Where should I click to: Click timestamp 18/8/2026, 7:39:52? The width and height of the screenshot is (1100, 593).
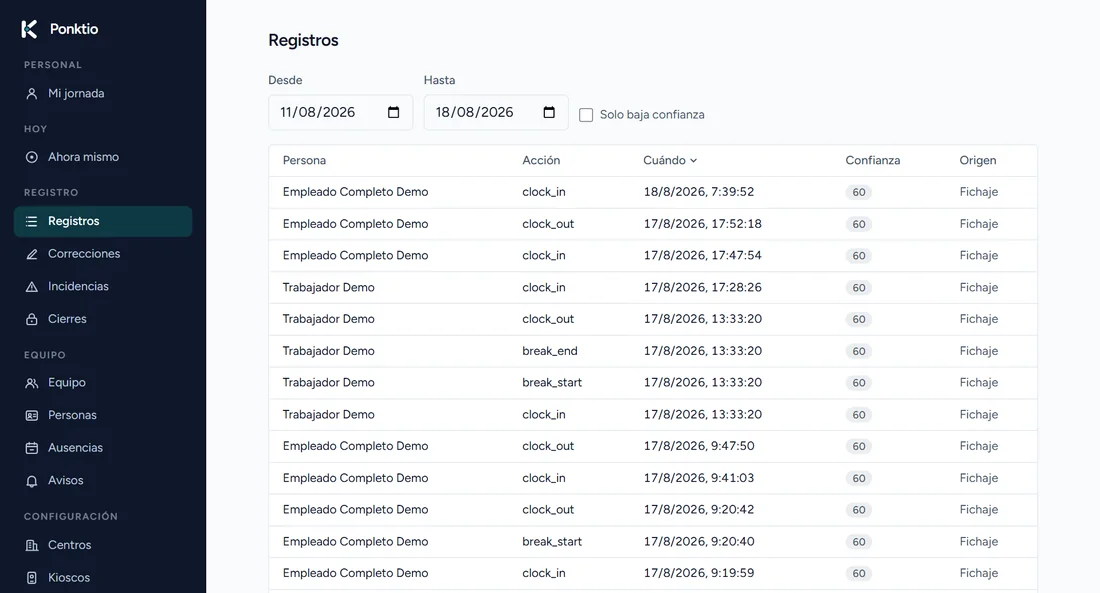click(699, 192)
